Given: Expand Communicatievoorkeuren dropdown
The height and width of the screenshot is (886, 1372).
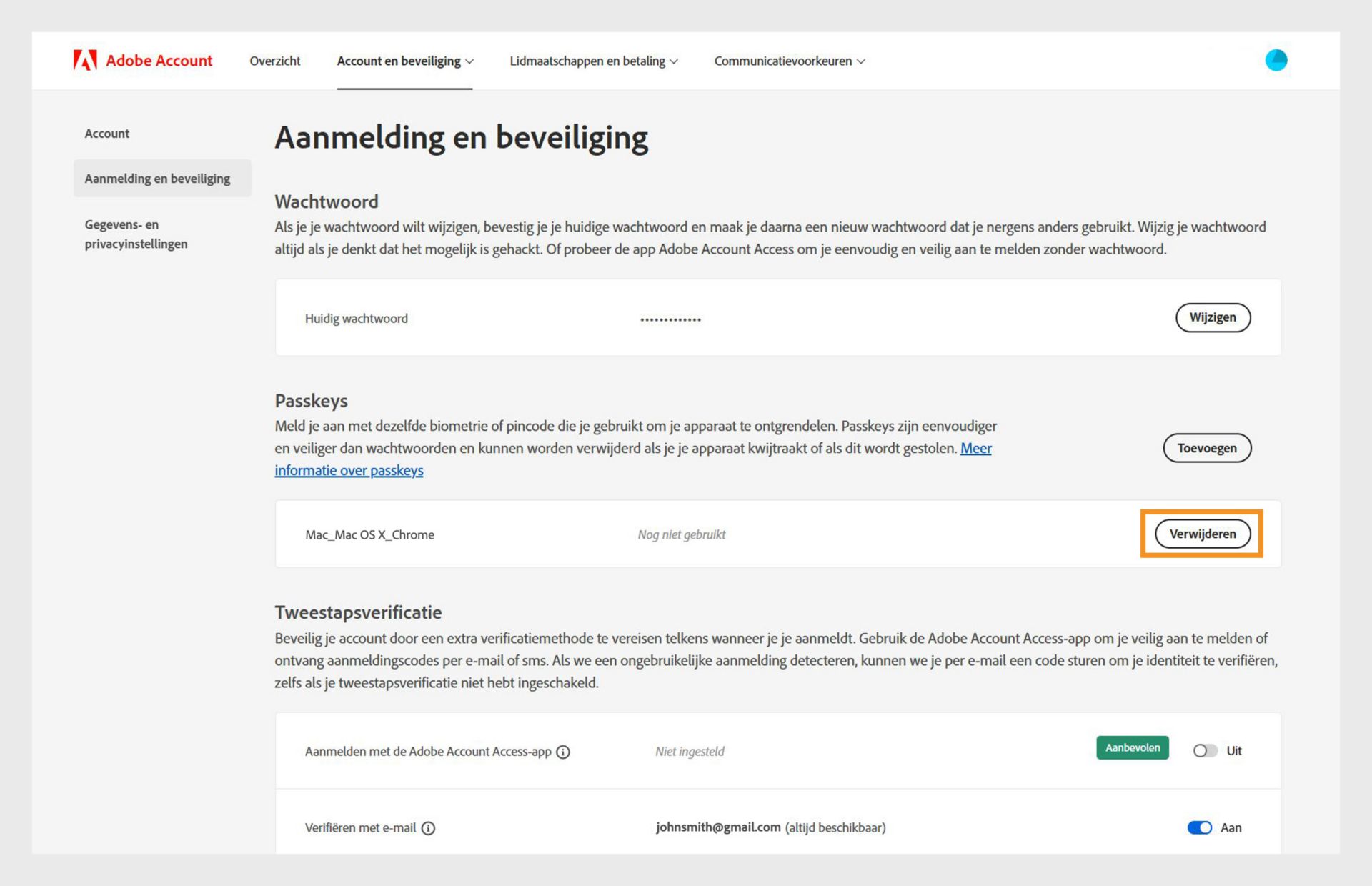Looking at the screenshot, I should pyautogui.click(x=789, y=61).
